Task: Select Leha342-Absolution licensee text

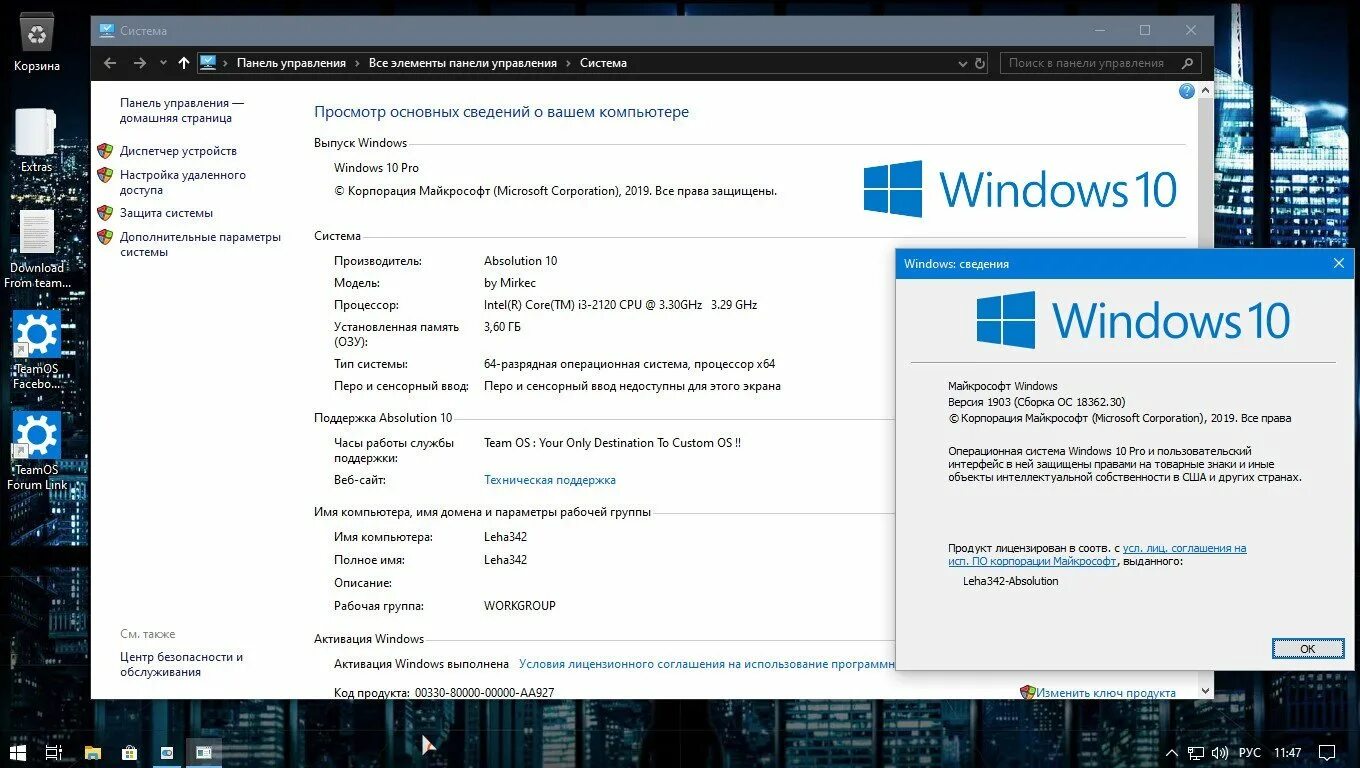Action: coord(1010,581)
